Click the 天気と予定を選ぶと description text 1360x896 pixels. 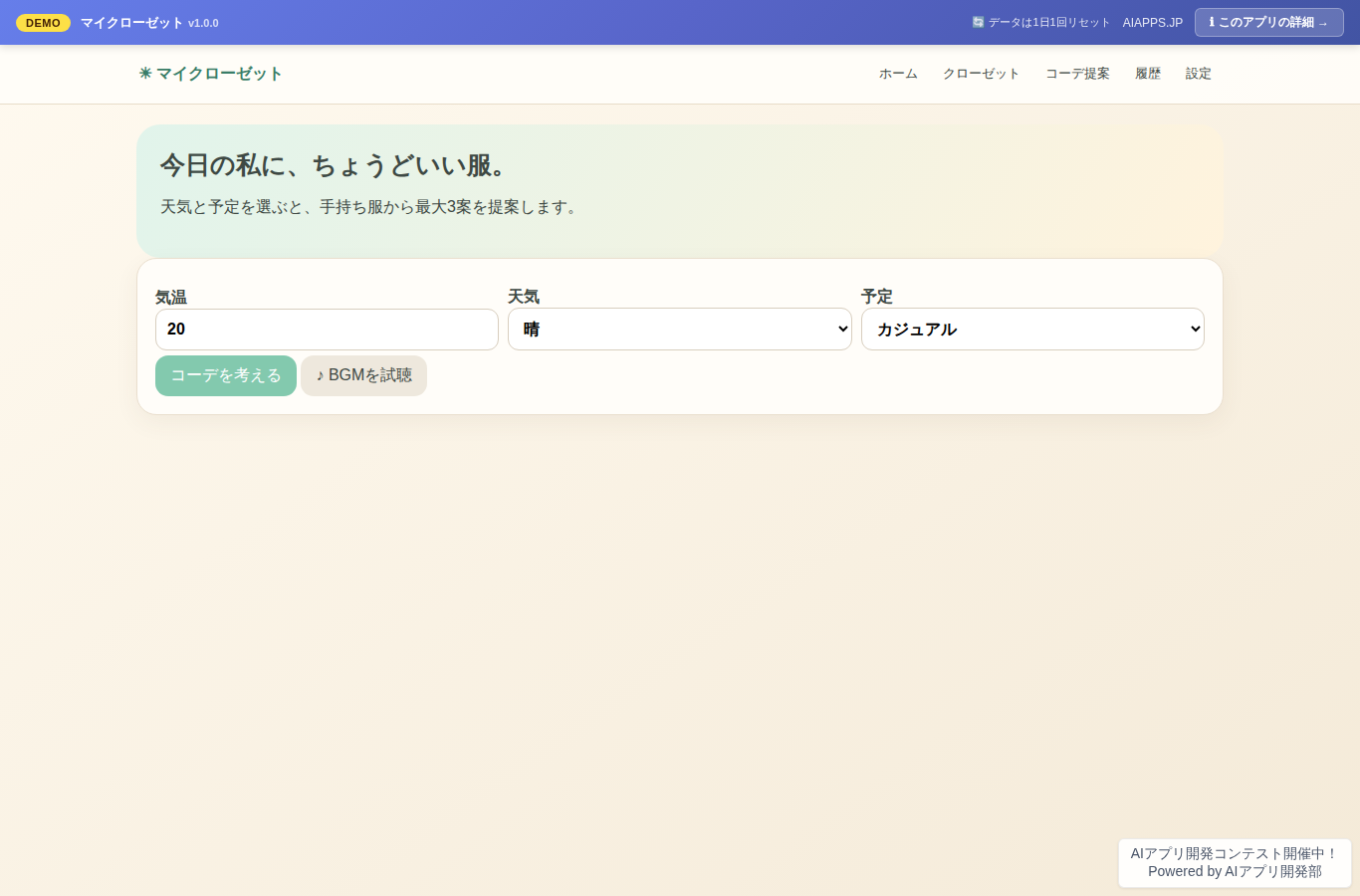(370, 207)
